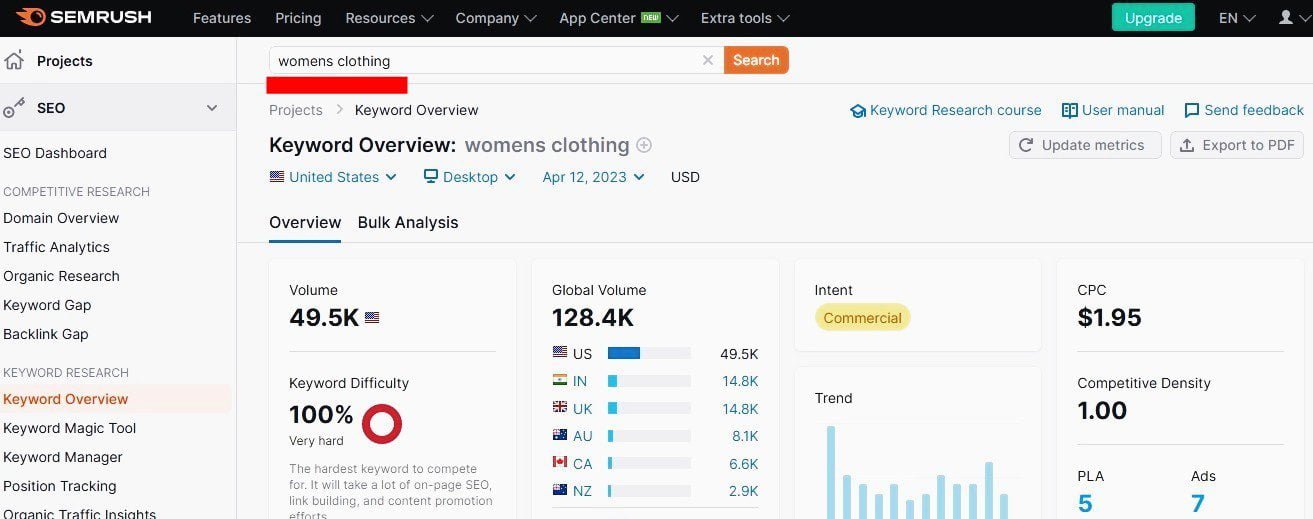The width and height of the screenshot is (1313, 519).
Task: Open the user profile icon
Action: (x=1286, y=18)
